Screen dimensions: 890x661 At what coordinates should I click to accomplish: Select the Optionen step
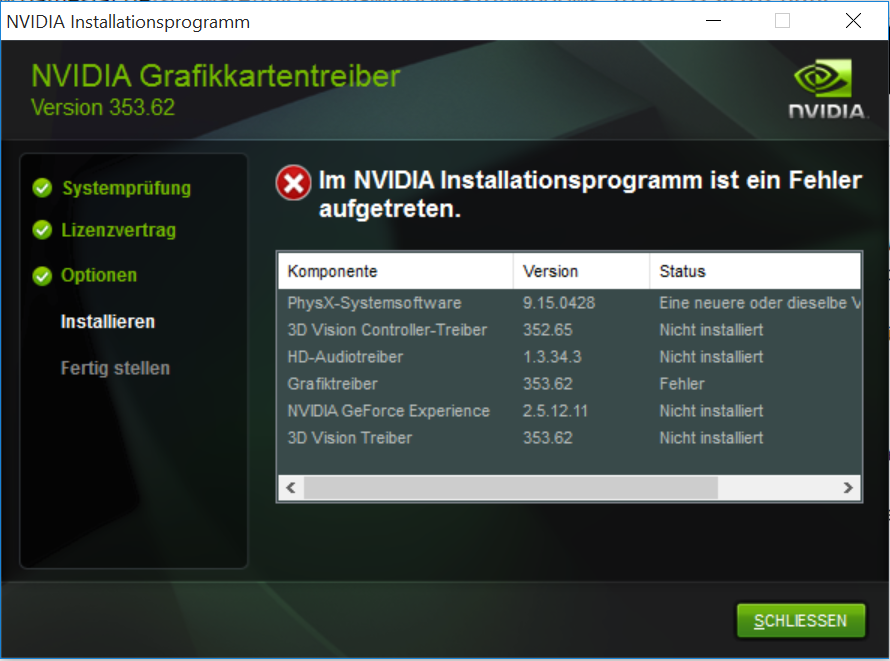[x=99, y=276]
